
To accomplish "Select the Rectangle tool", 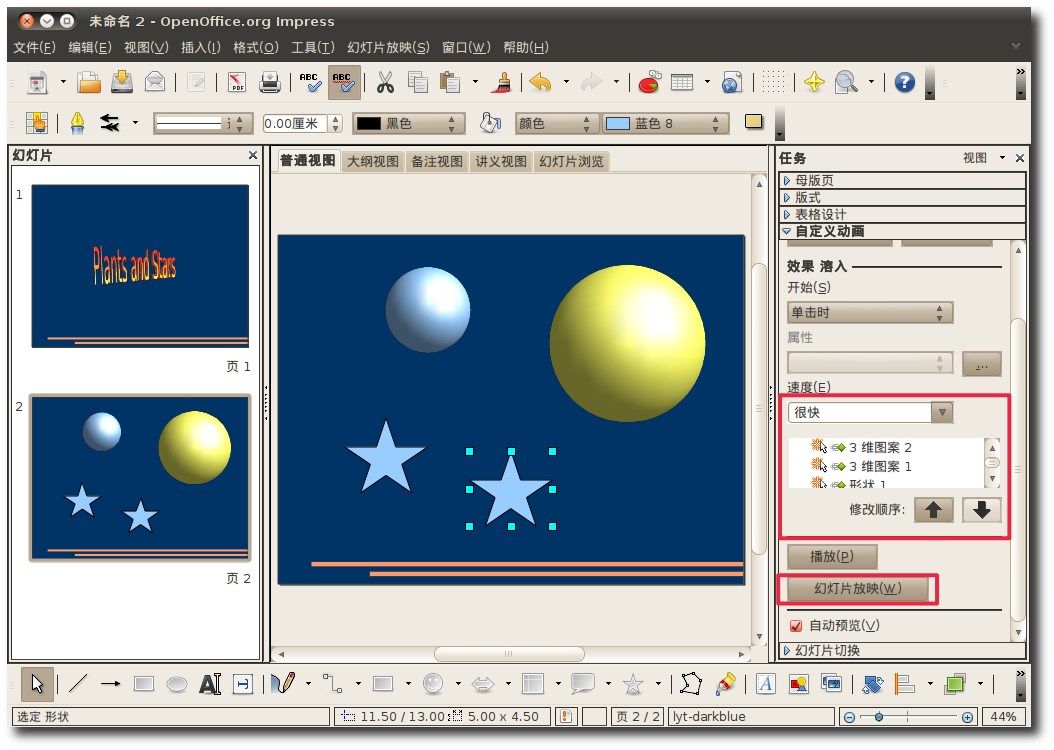I will point(144,684).
